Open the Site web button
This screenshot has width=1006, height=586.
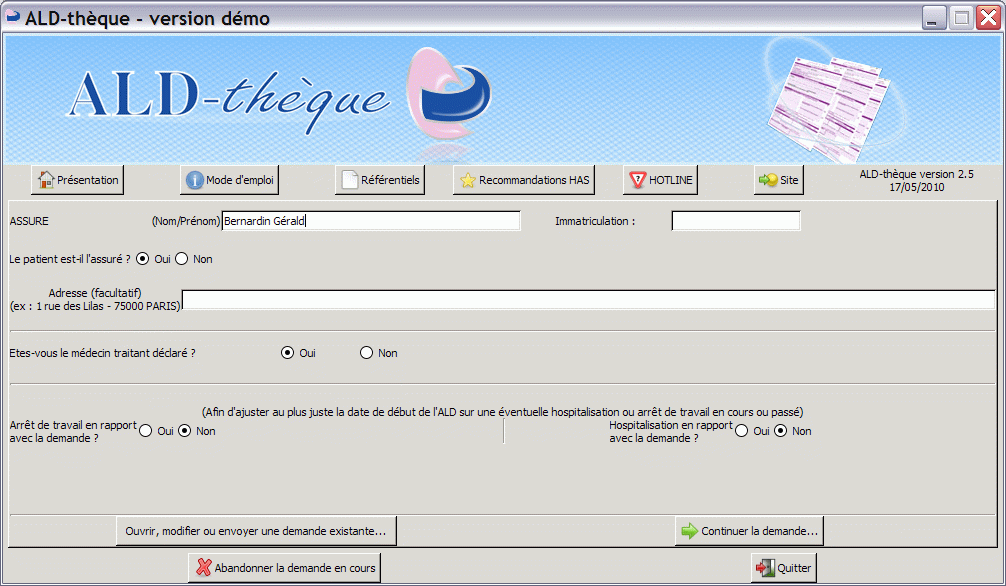click(x=779, y=180)
